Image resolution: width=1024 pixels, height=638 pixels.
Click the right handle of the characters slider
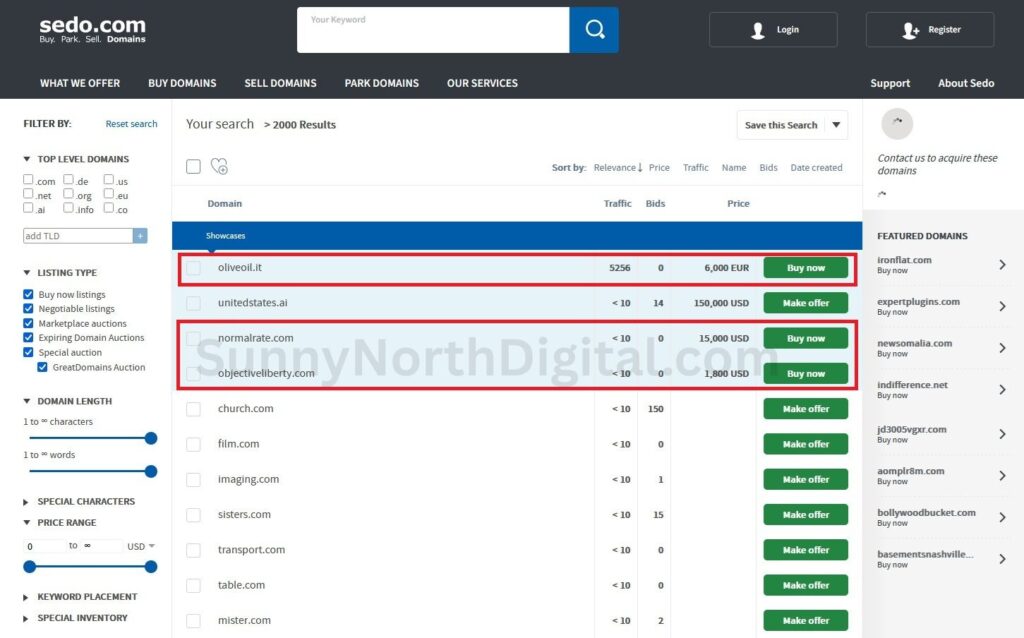point(151,438)
